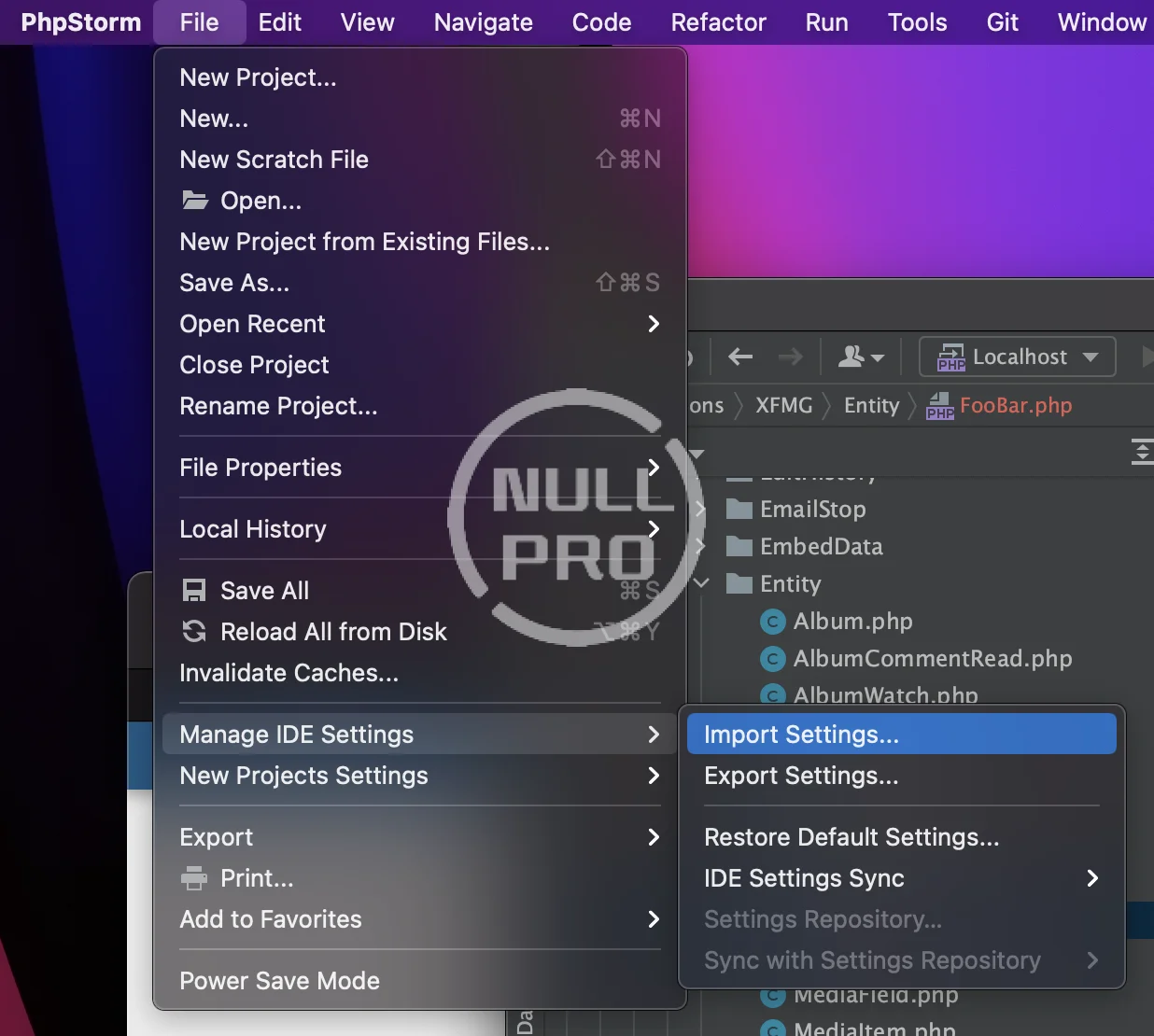Image resolution: width=1154 pixels, height=1036 pixels.
Task: Expand the Local History submenu
Action: pos(419,529)
